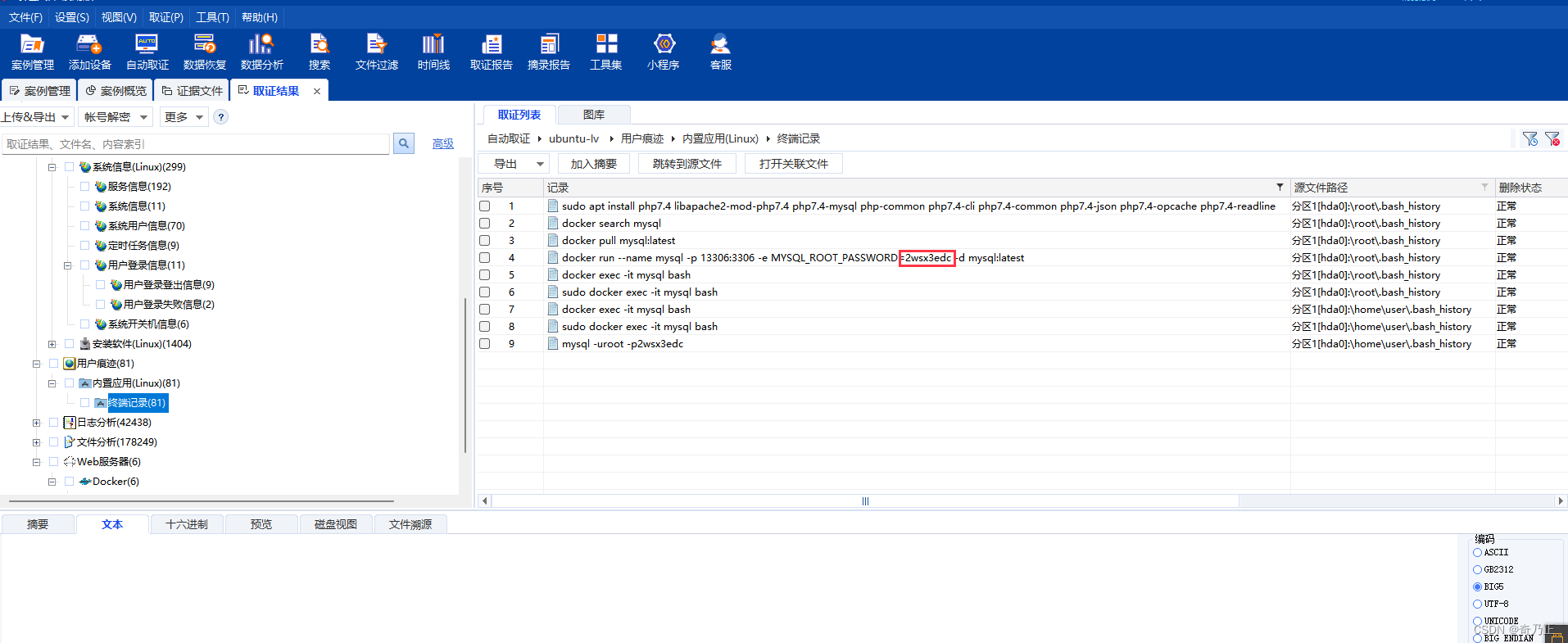Open the 时间线 view
Viewport: 1568px width, 643px height.
[433, 52]
